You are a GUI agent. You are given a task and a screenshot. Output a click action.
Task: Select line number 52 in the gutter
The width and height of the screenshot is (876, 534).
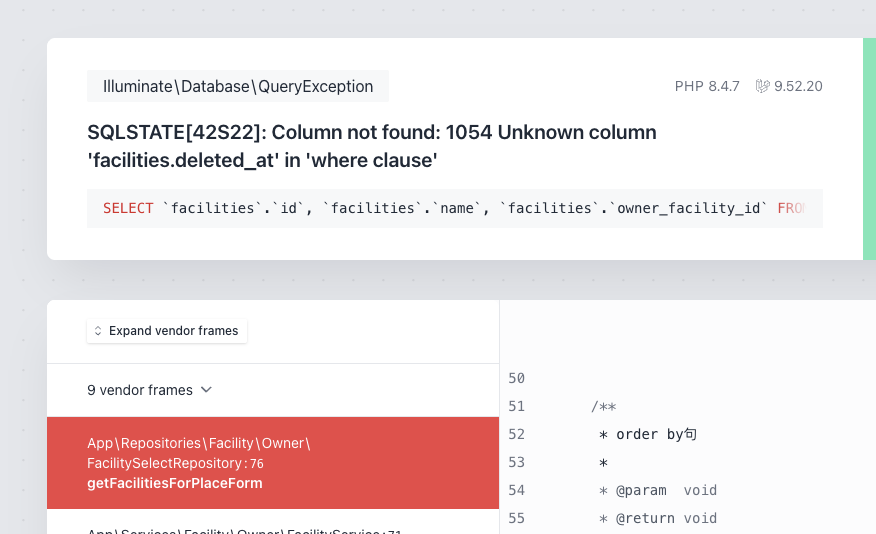point(516,434)
